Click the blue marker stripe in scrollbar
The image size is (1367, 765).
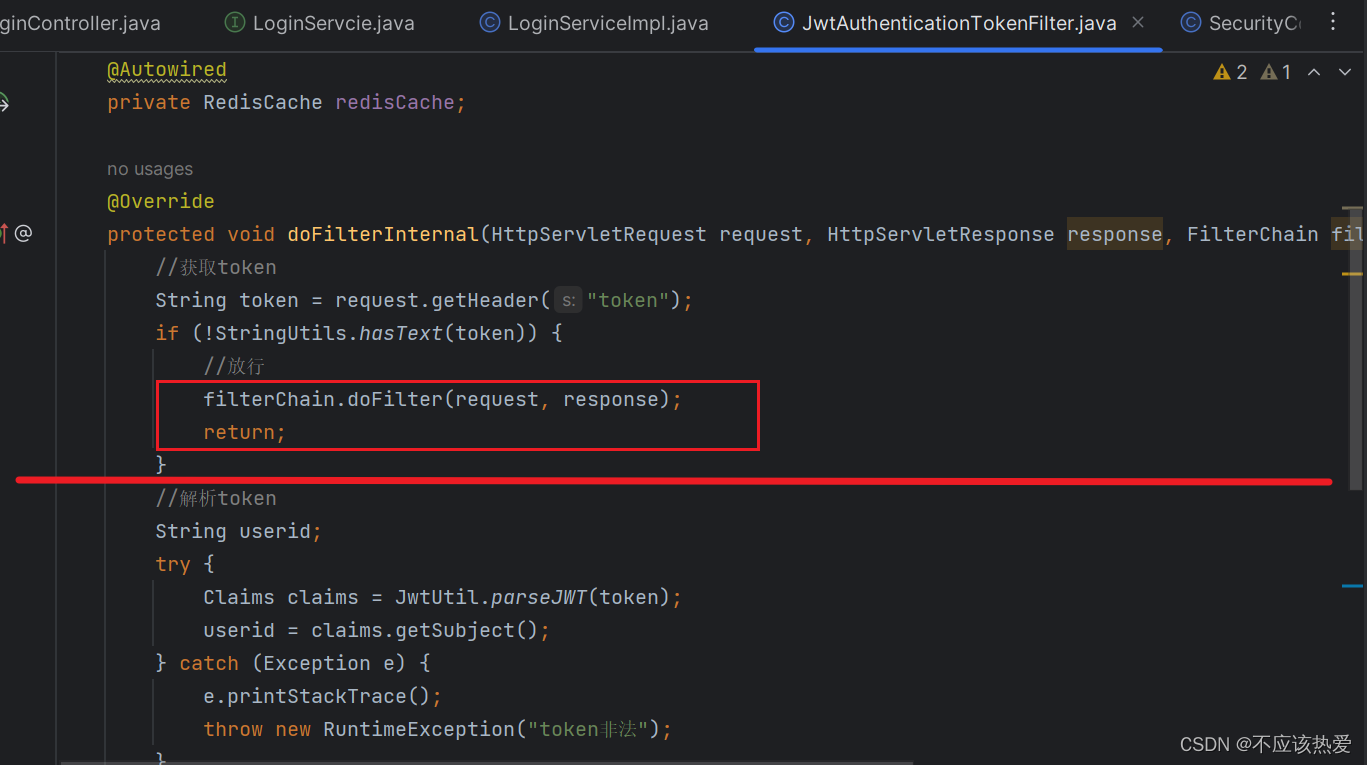[1352, 586]
